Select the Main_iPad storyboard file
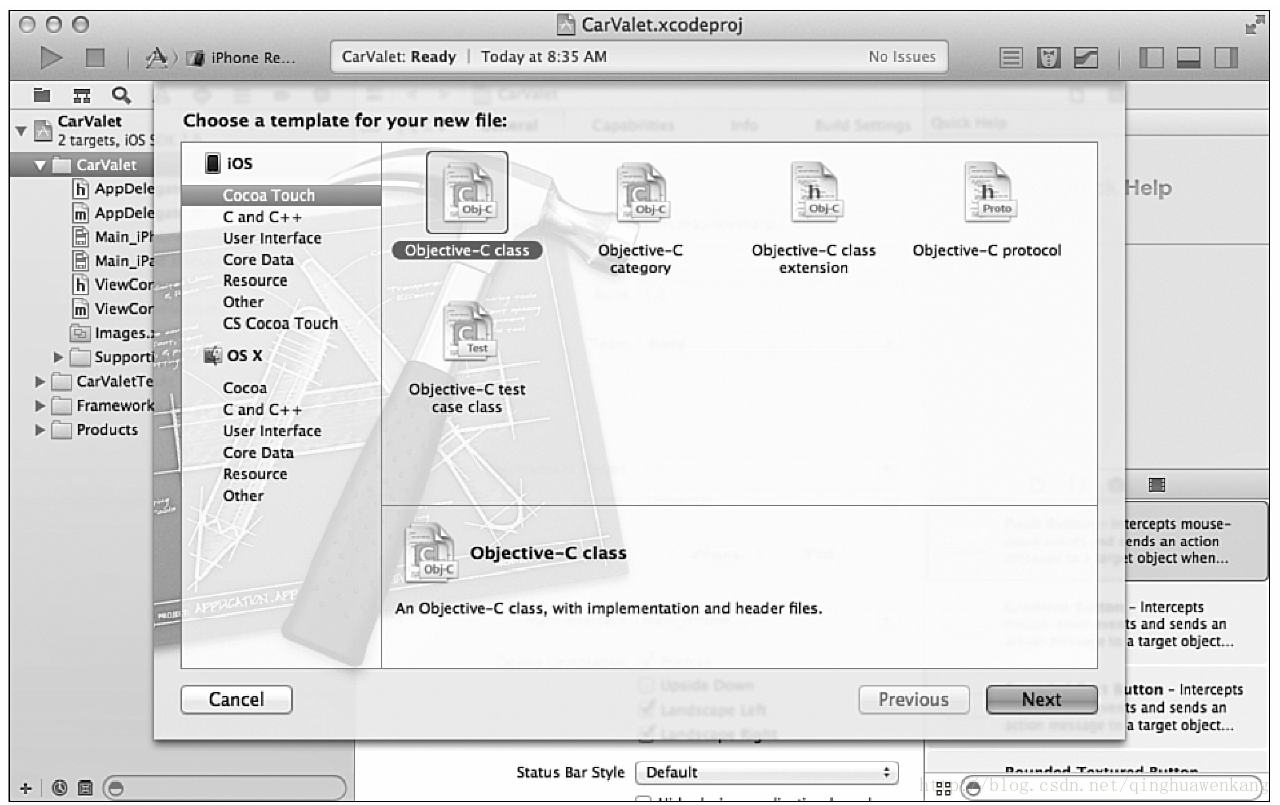 (x=113, y=261)
